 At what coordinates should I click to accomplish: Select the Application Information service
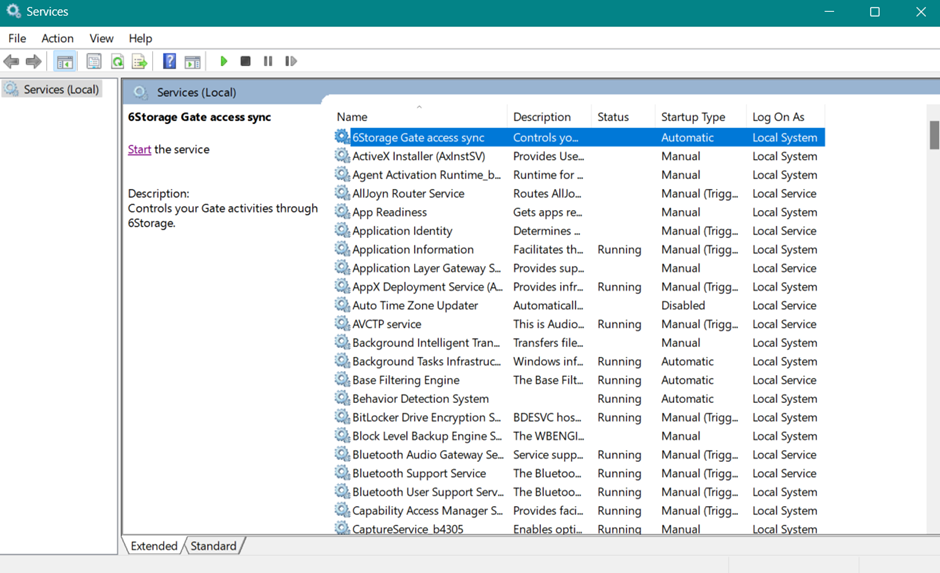coord(579,249)
